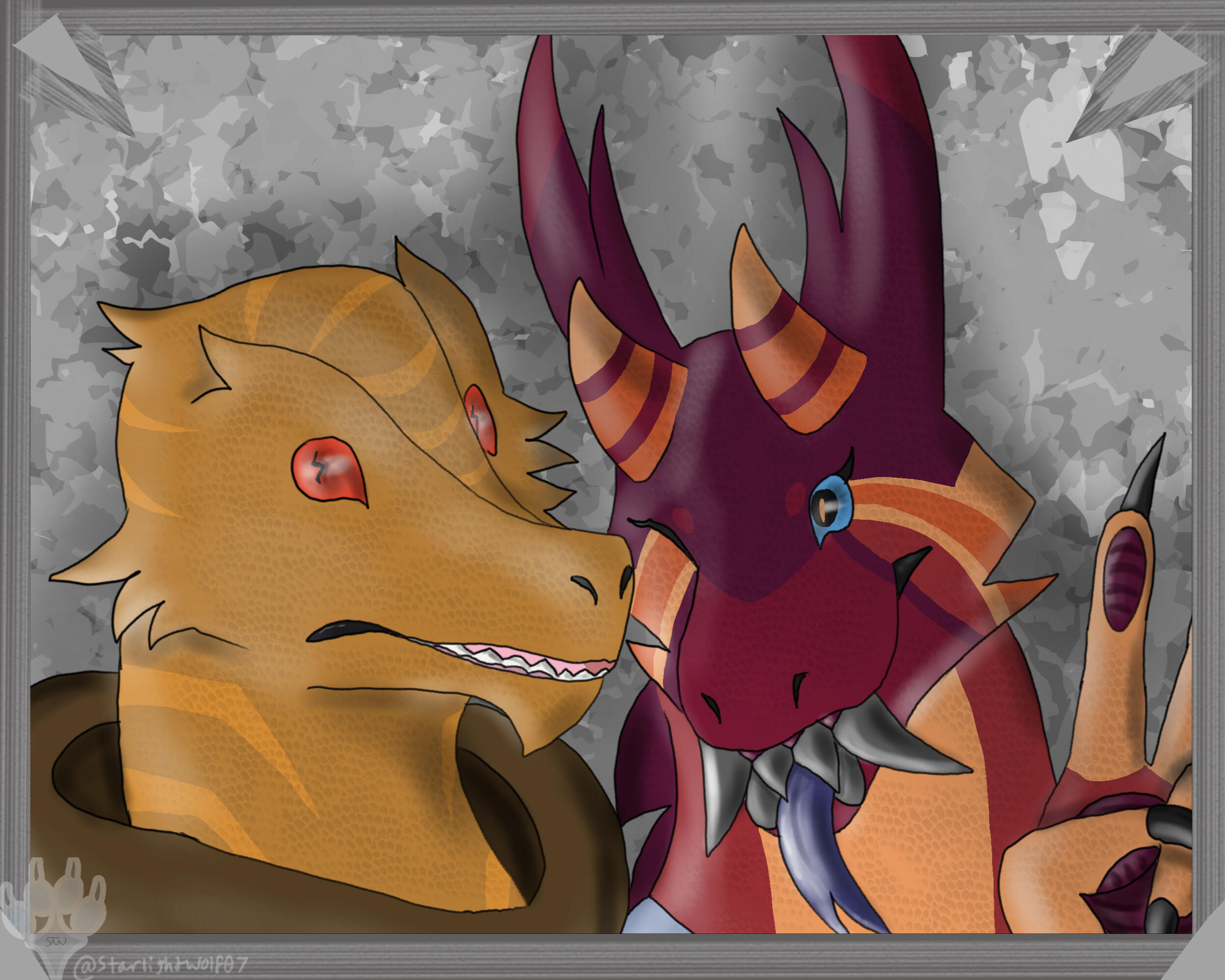Click the small STW signature initials
The height and width of the screenshot is (980, 1225).
55,941
